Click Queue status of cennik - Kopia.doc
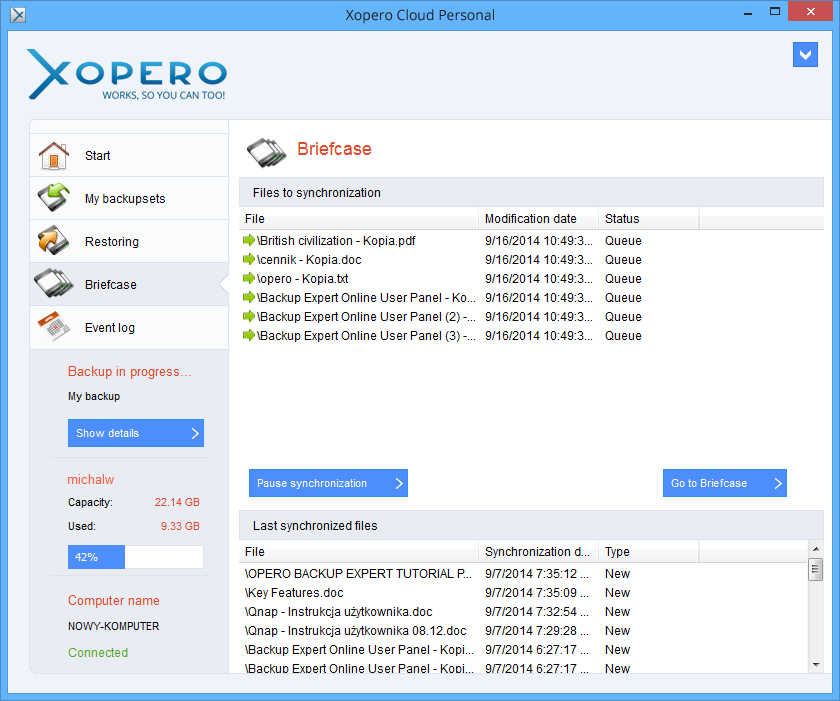The image size is (840, 701). [623, 260]
